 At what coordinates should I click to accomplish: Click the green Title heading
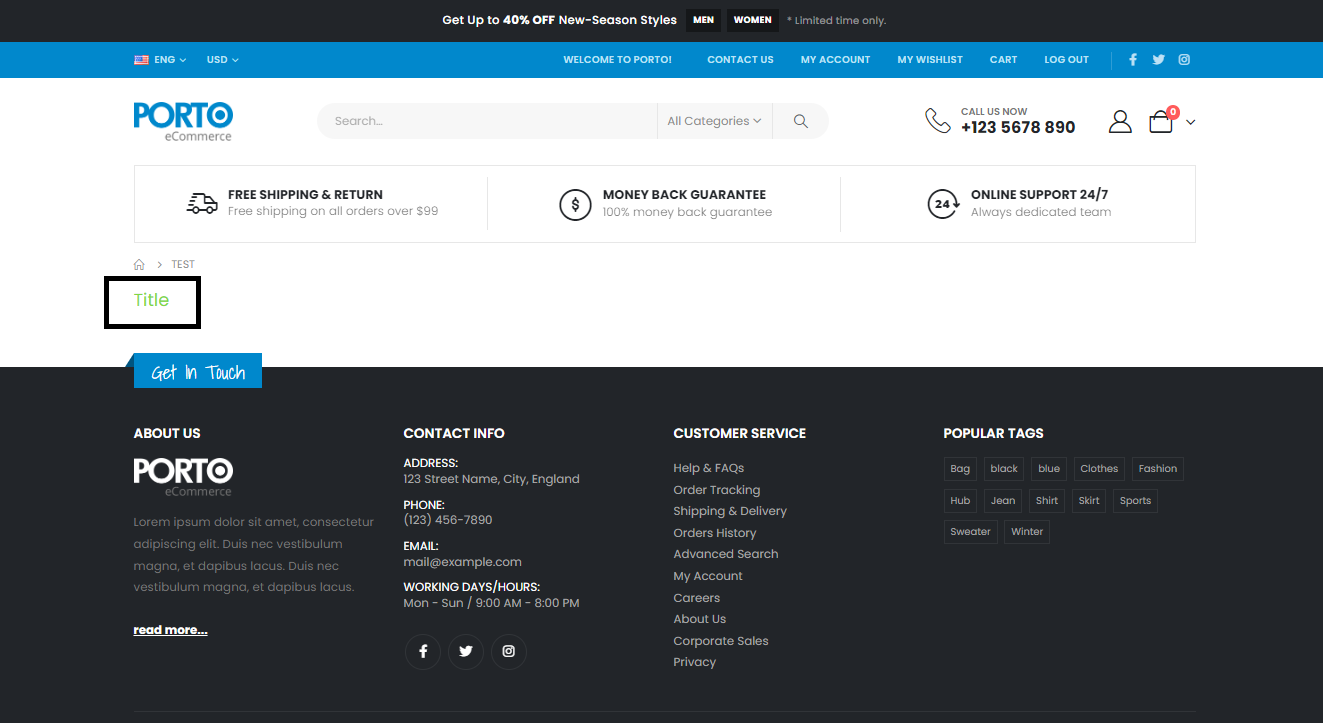151,300
